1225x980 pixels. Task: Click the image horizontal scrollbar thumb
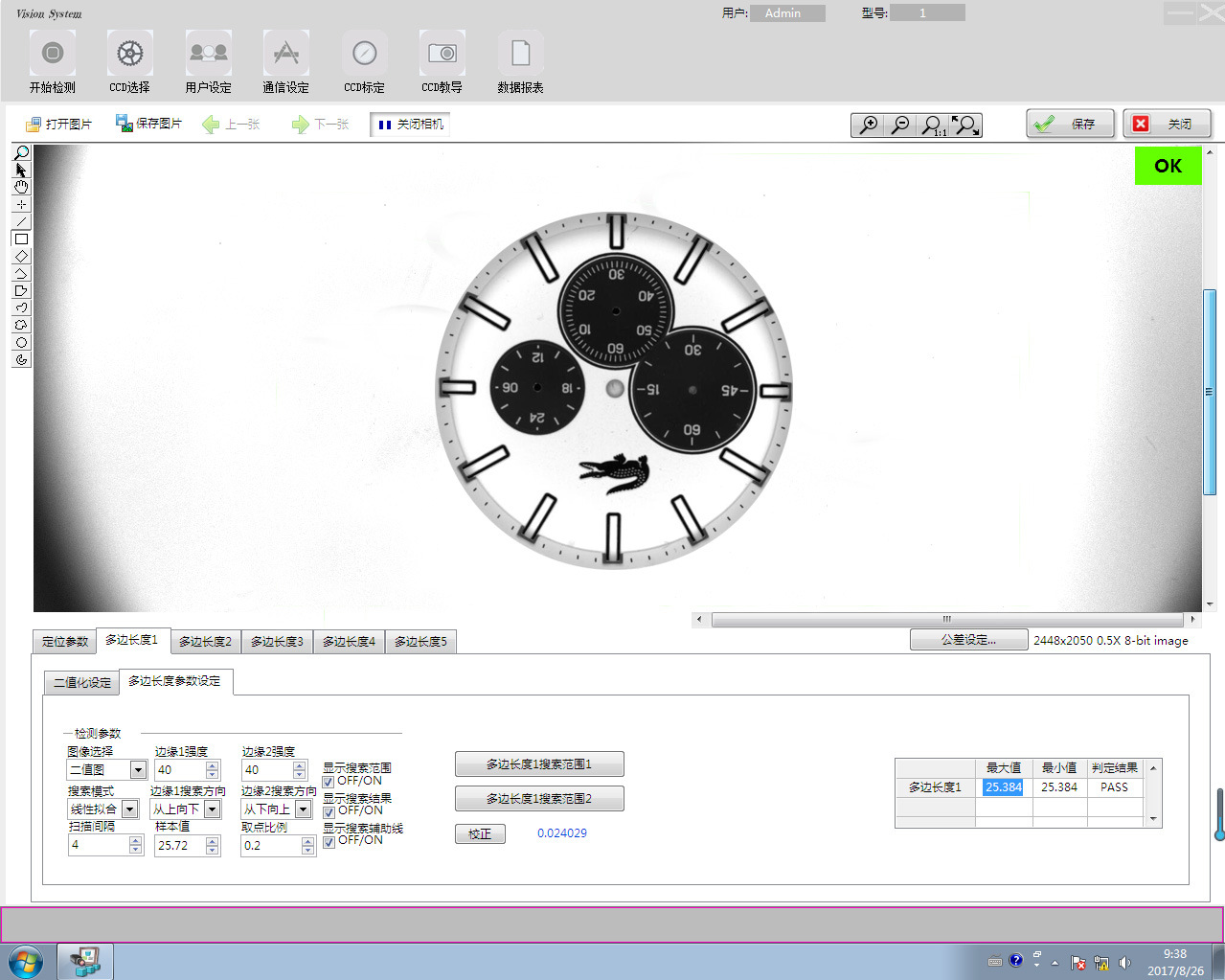click(x=947, y=619)
